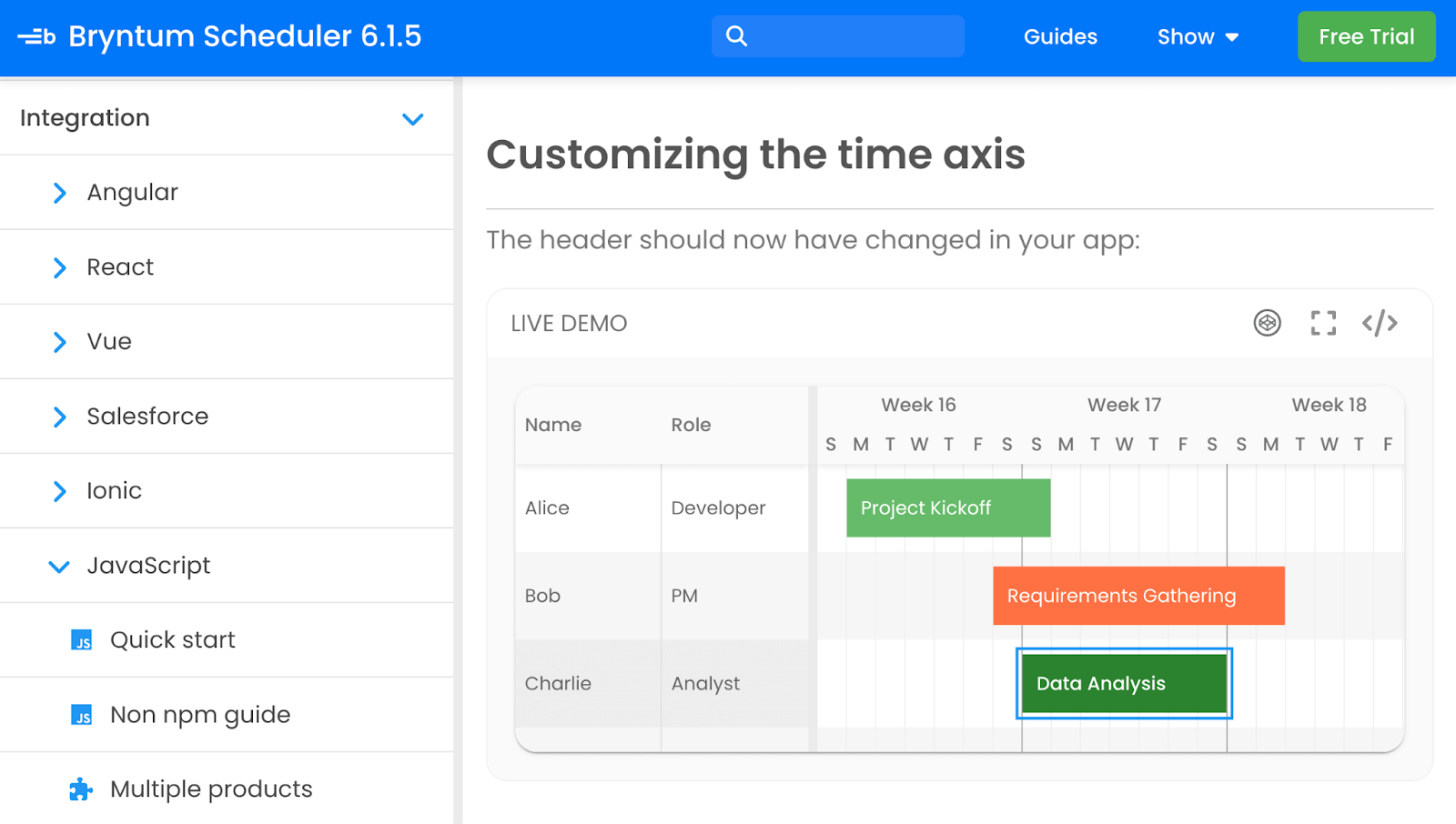1456x824 pixels.
Task: Click the Week 16 time axis header
Action: pos(918,405)
